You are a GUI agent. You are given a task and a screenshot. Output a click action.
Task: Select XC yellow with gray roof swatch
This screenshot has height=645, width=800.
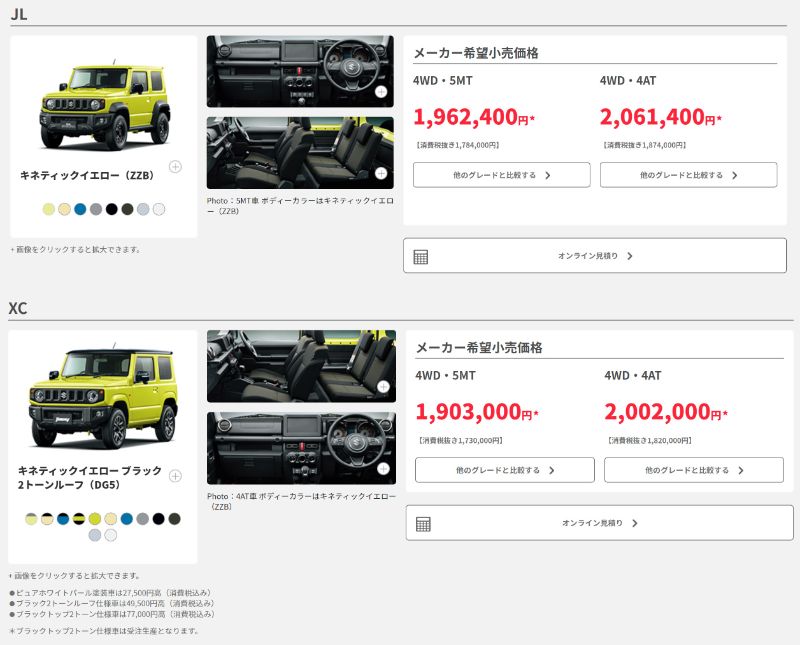[31, 519]
